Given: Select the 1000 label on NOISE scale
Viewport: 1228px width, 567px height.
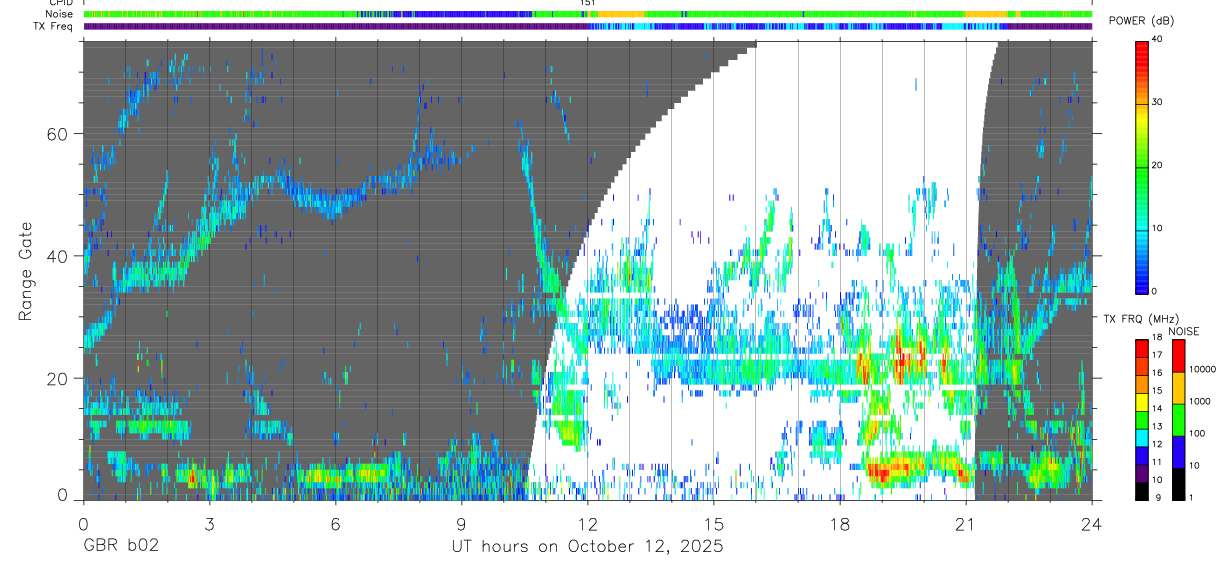Looking at the screenshot, I should pos(1201,401).
